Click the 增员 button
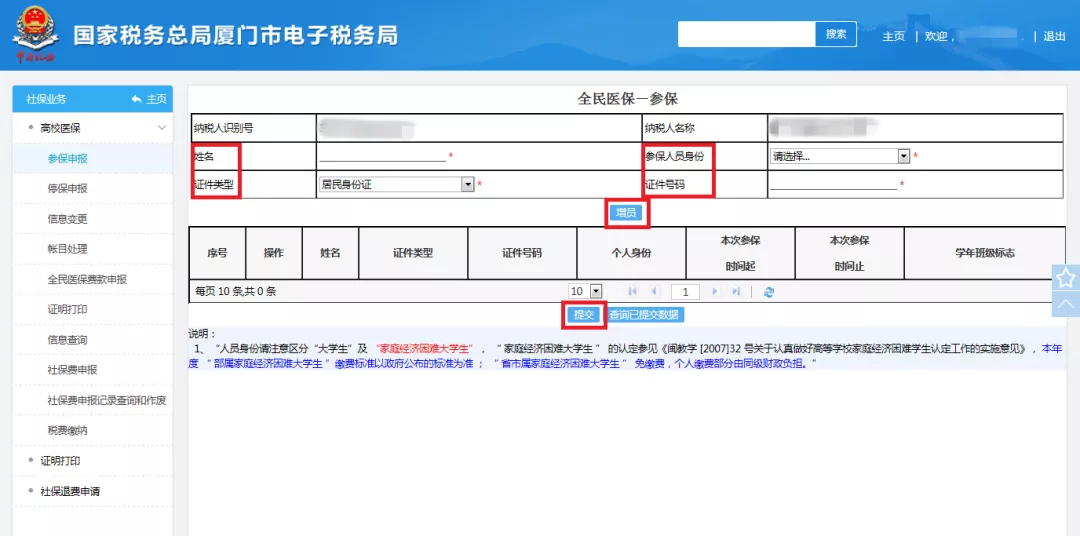1080x536 pixels. coord(626,213)
